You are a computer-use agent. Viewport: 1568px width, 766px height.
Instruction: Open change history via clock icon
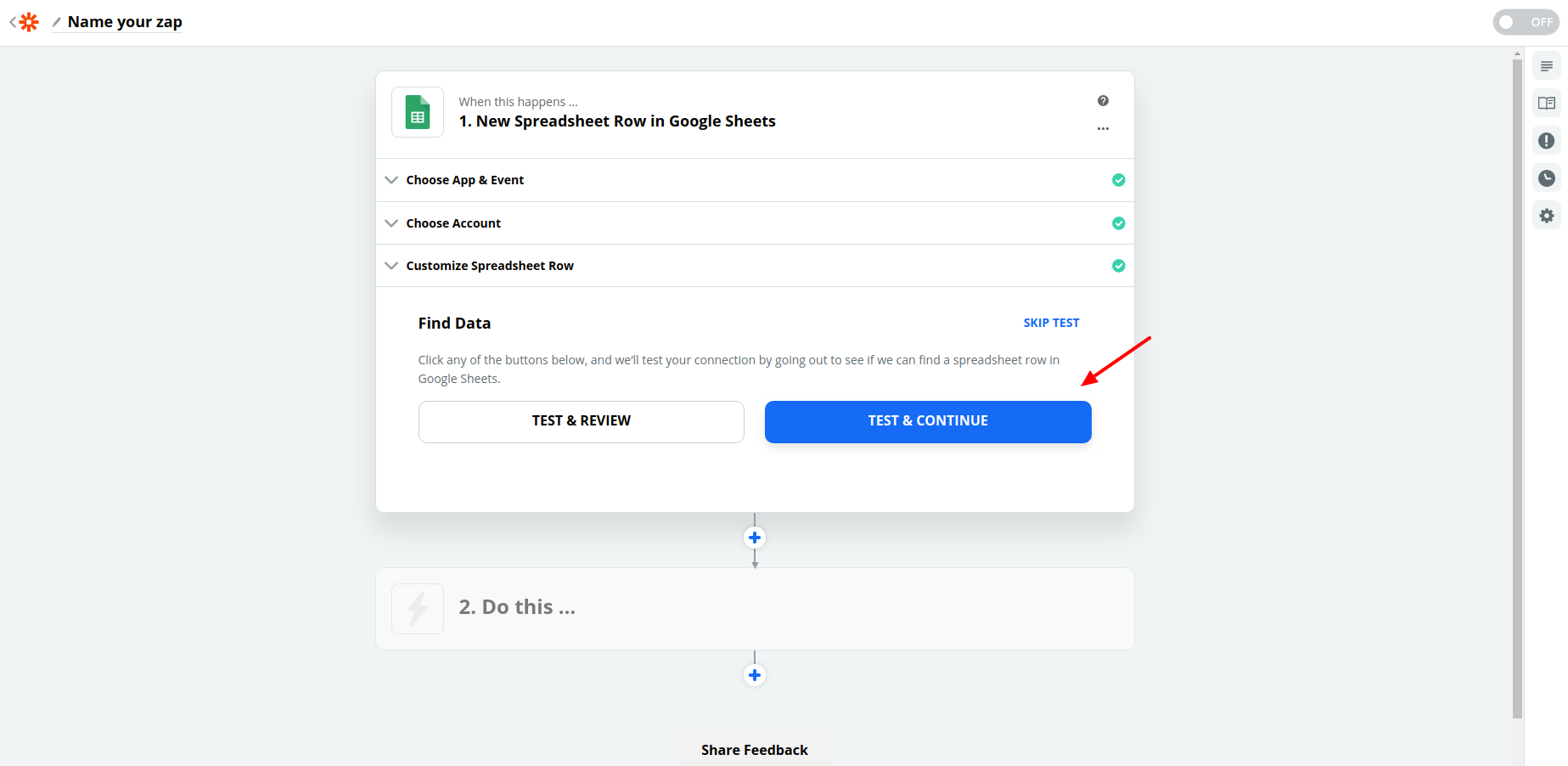tap(1547, 177)
